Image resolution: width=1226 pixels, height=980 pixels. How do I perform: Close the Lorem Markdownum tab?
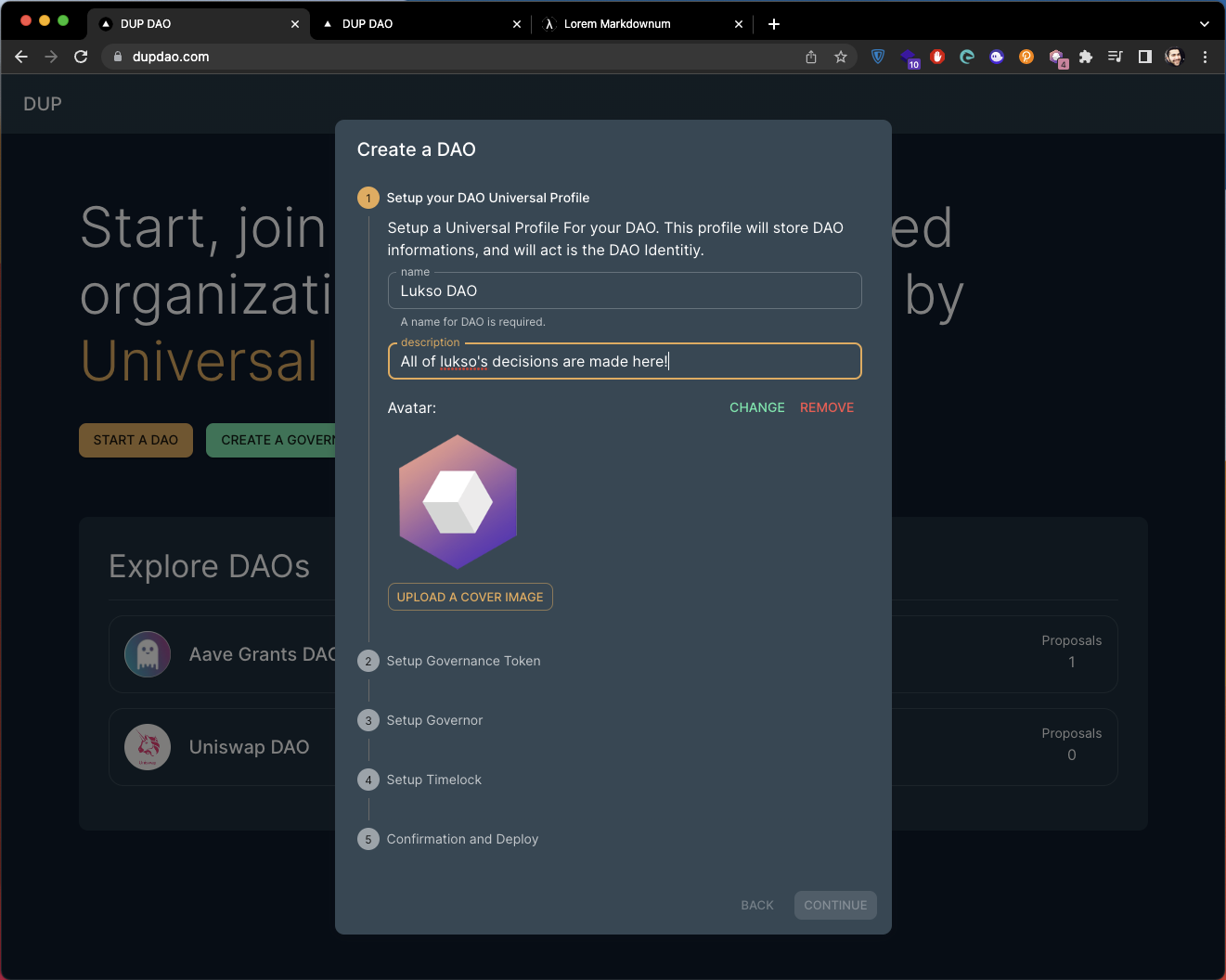[x=739, y=24]
